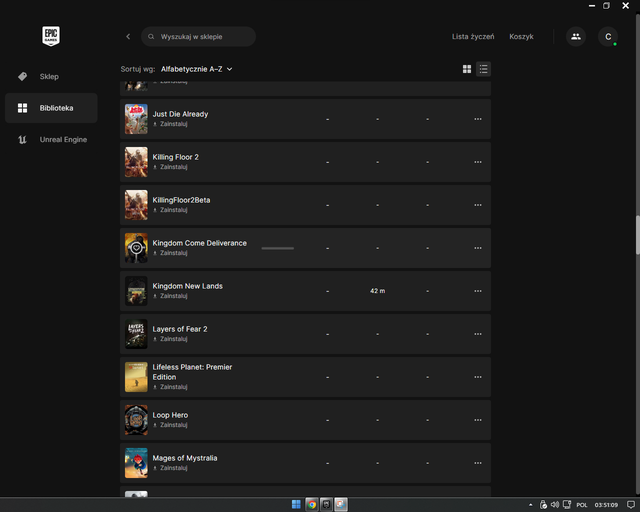Open options menu for Kingdom New Lands
Image resolution: width=640 pixels, height=512 pixels.
478,291
